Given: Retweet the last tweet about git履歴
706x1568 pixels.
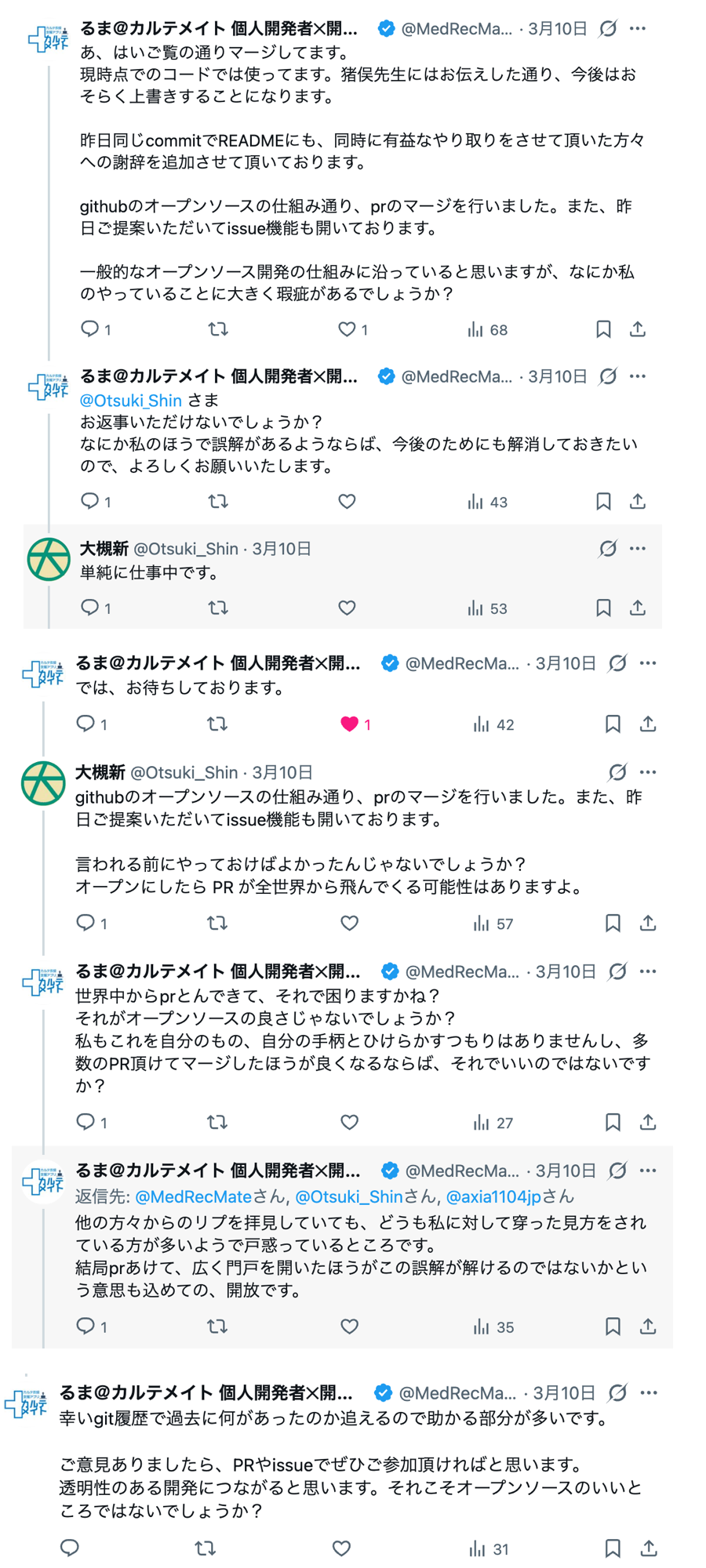Looking at the screenshot, I should pyautogui.click(x=206, y=1548).
